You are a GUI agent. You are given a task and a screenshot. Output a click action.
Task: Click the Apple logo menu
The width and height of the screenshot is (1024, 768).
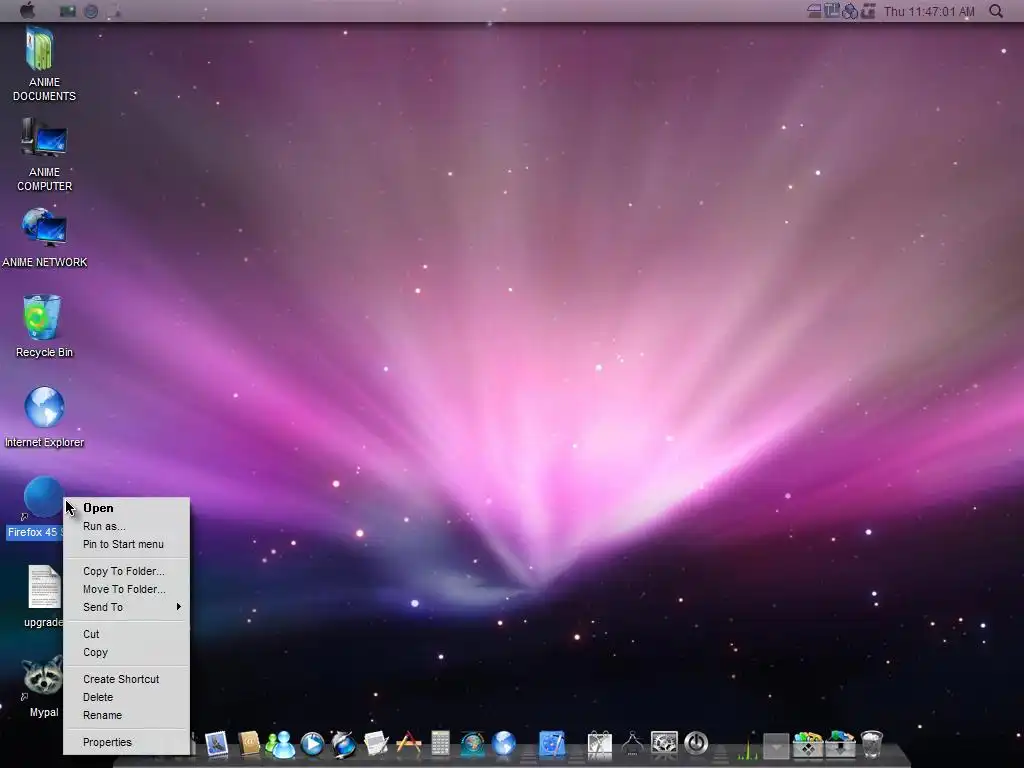[27, 10]
